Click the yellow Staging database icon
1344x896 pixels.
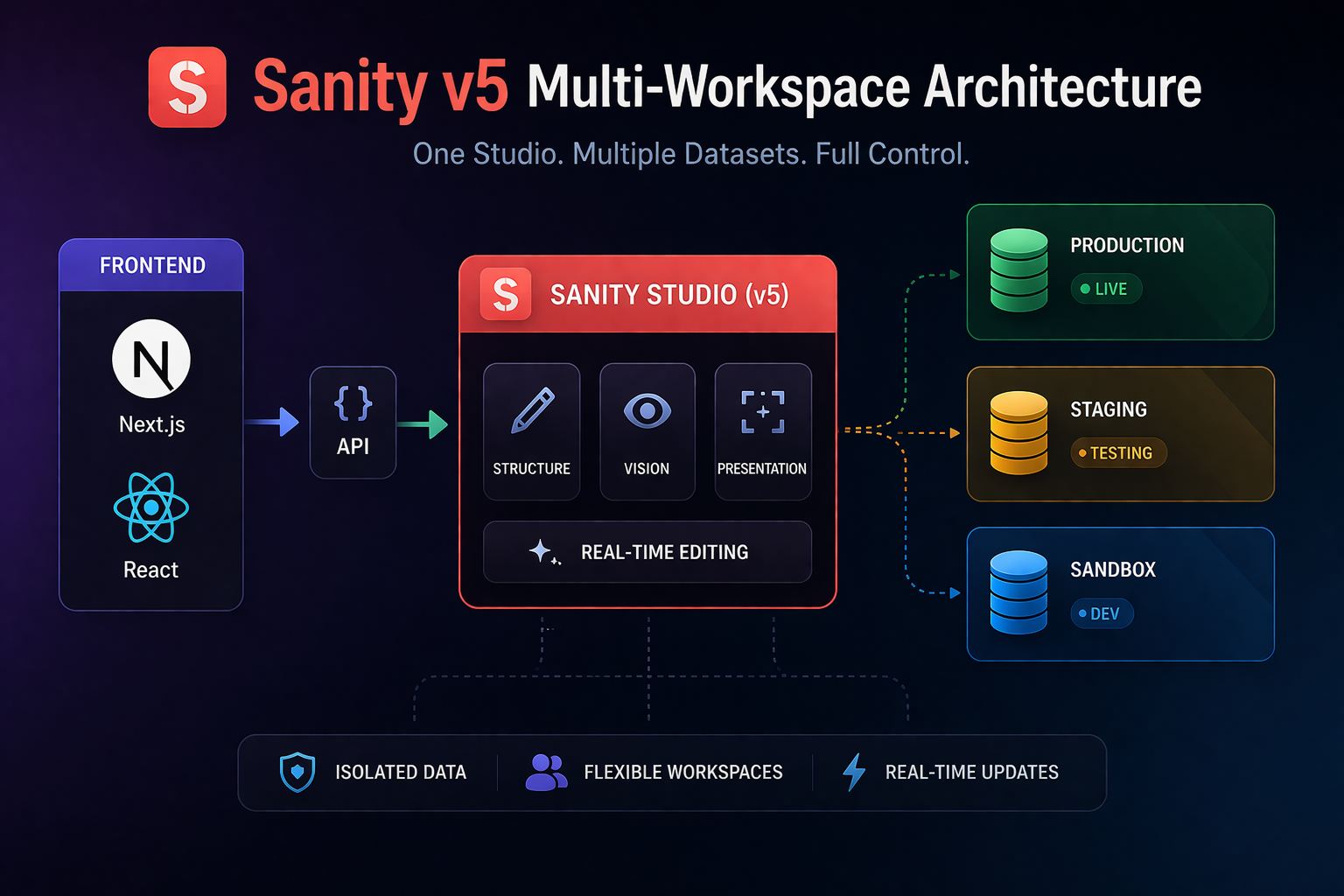tap(1018, 432)
